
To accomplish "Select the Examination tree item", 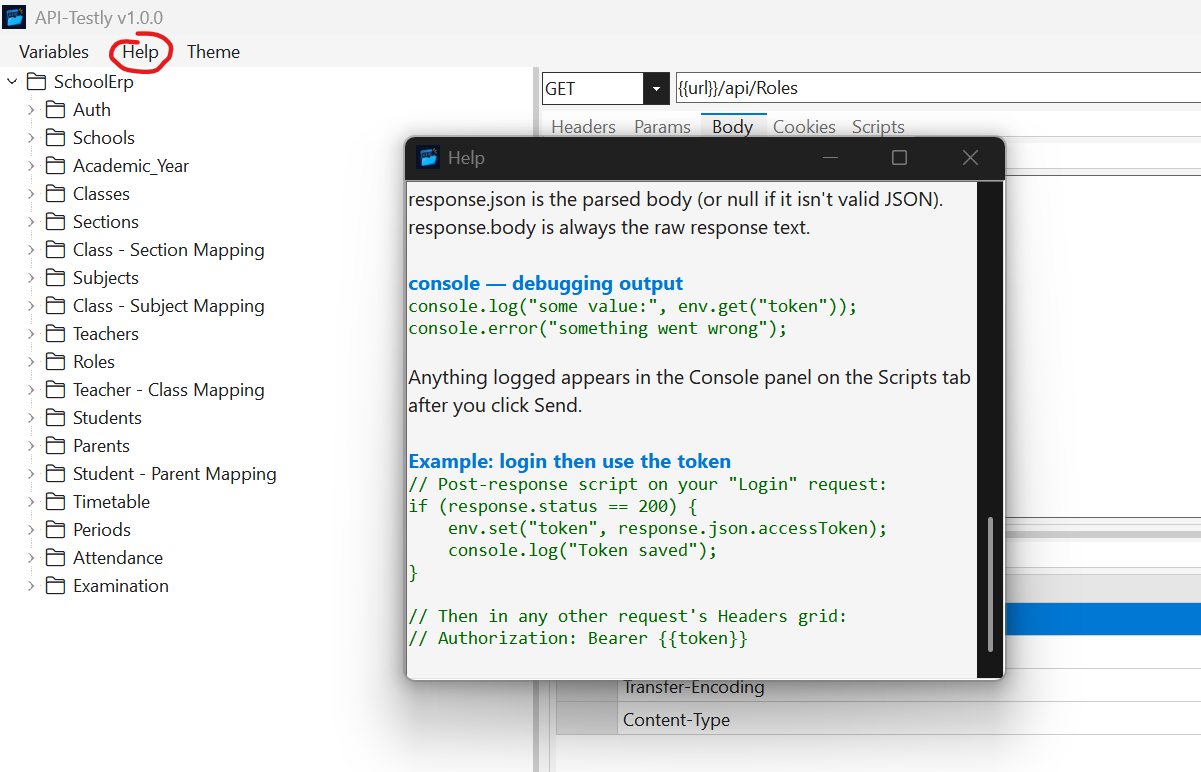I will click(121, 586).
